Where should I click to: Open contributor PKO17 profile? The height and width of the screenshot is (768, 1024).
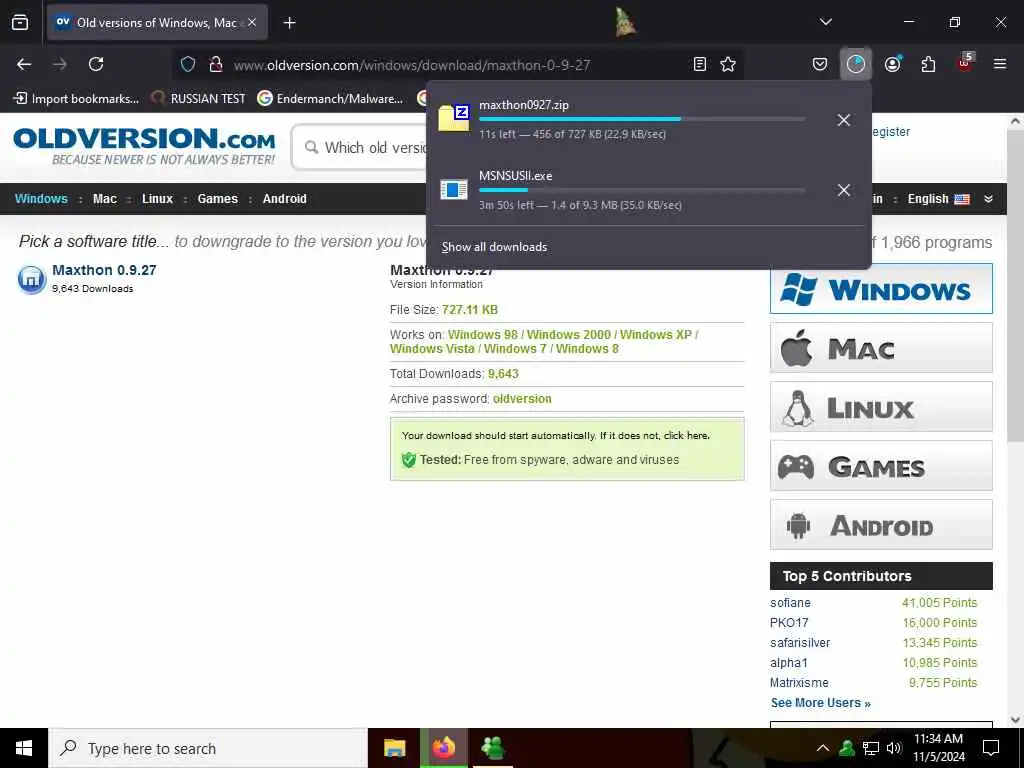(x=789, y=623)
